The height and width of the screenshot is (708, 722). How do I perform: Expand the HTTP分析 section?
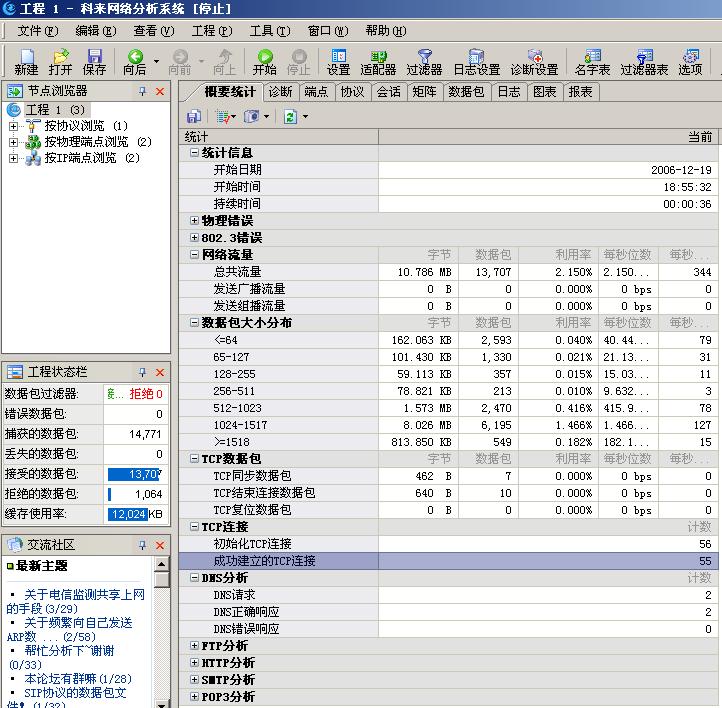(194, 662)
